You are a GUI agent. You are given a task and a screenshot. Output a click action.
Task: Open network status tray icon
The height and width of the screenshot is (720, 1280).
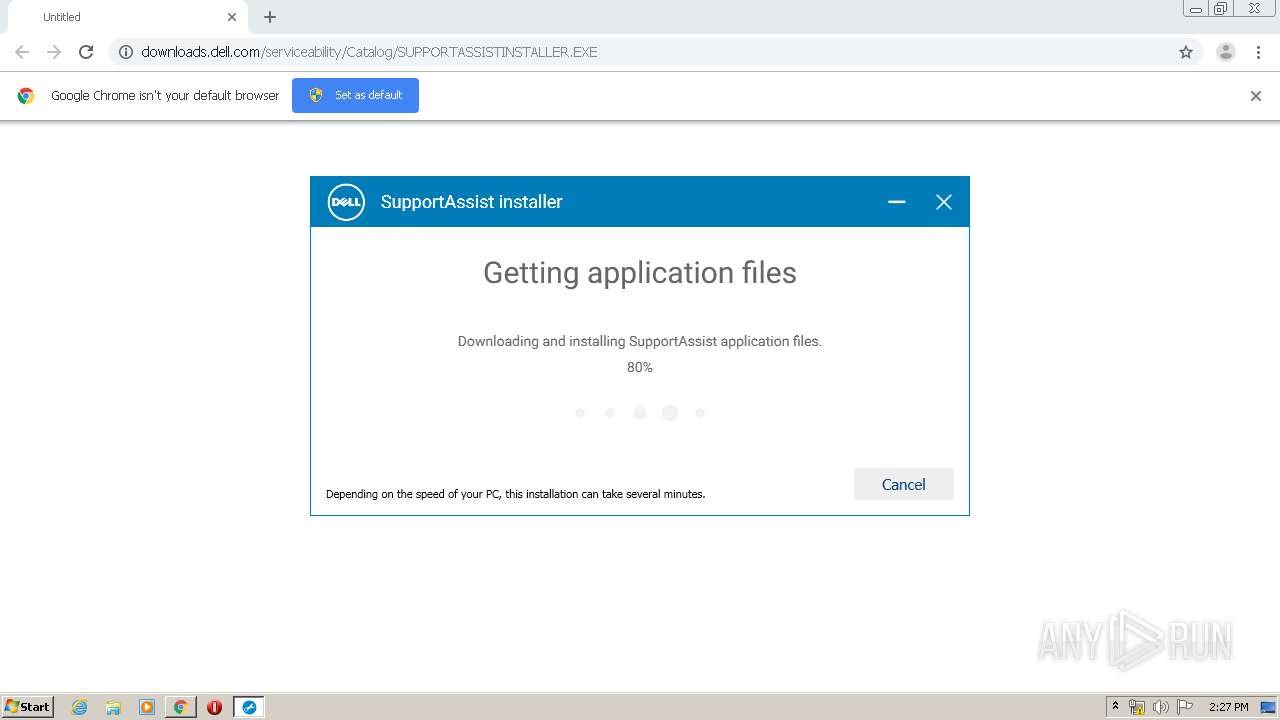[x=1137, y=707]
